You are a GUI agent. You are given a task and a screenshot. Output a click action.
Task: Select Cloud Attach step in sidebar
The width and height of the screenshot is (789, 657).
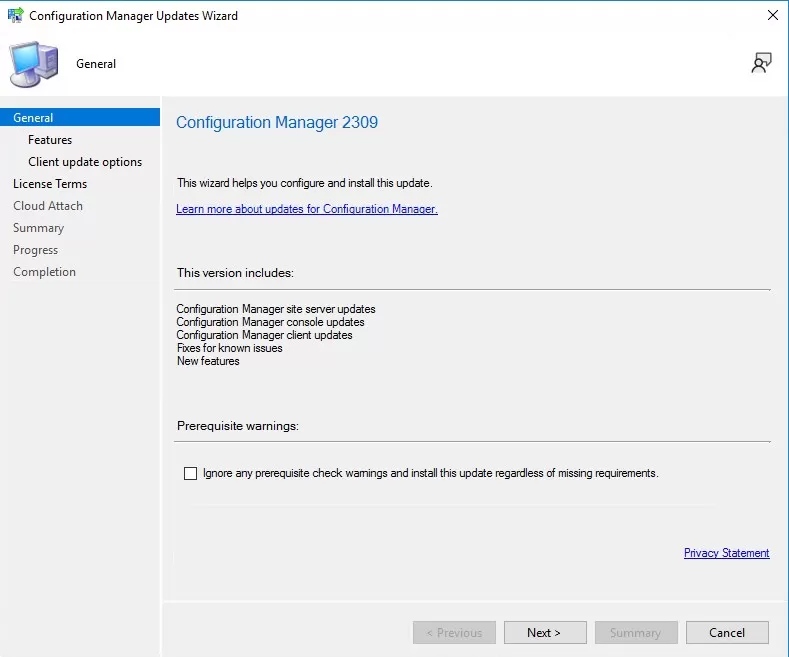click(x=48, y=206)
